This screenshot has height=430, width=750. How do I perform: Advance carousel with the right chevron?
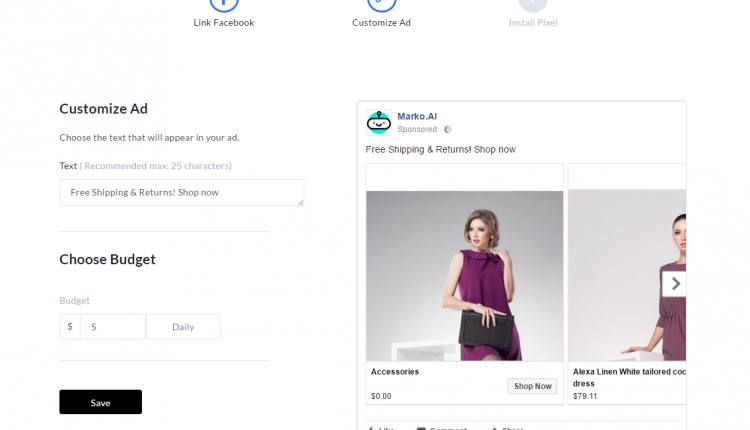(674, 284)
